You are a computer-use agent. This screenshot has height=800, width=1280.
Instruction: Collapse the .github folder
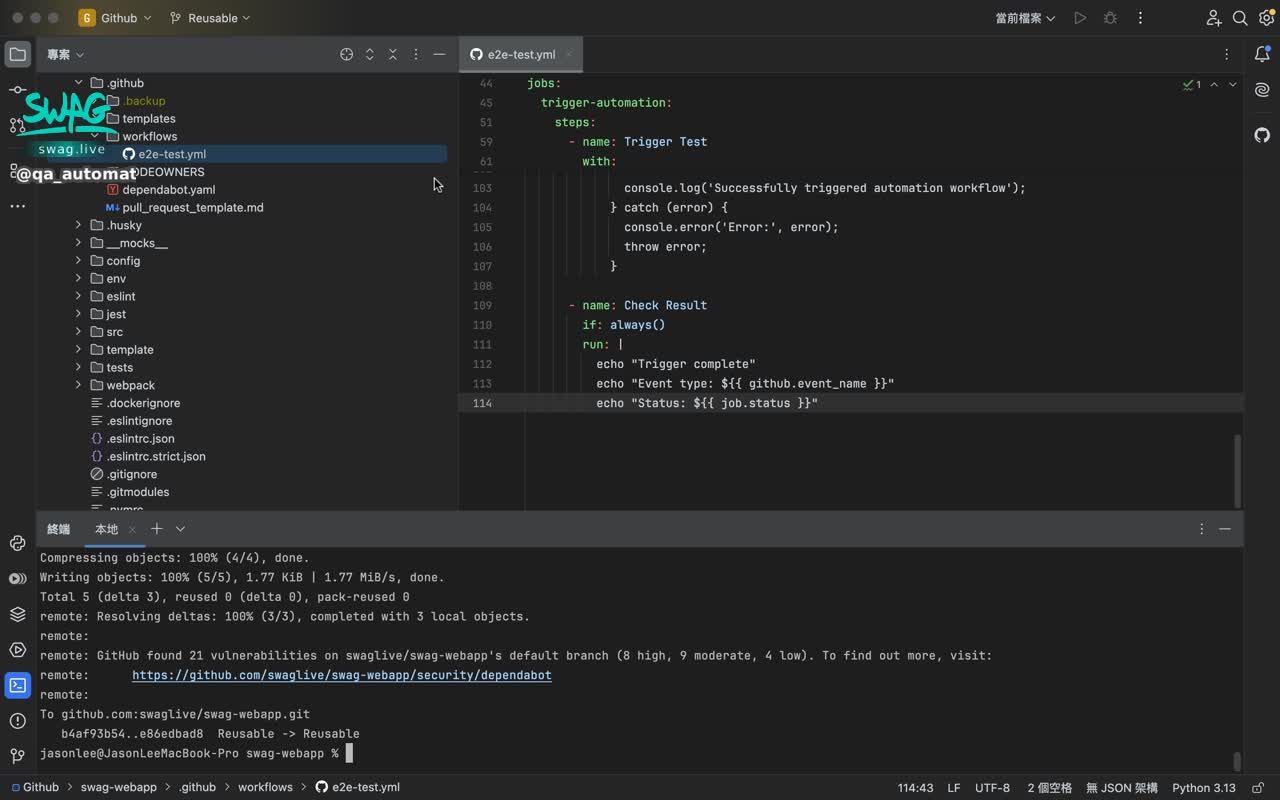[x=78, y=83]
